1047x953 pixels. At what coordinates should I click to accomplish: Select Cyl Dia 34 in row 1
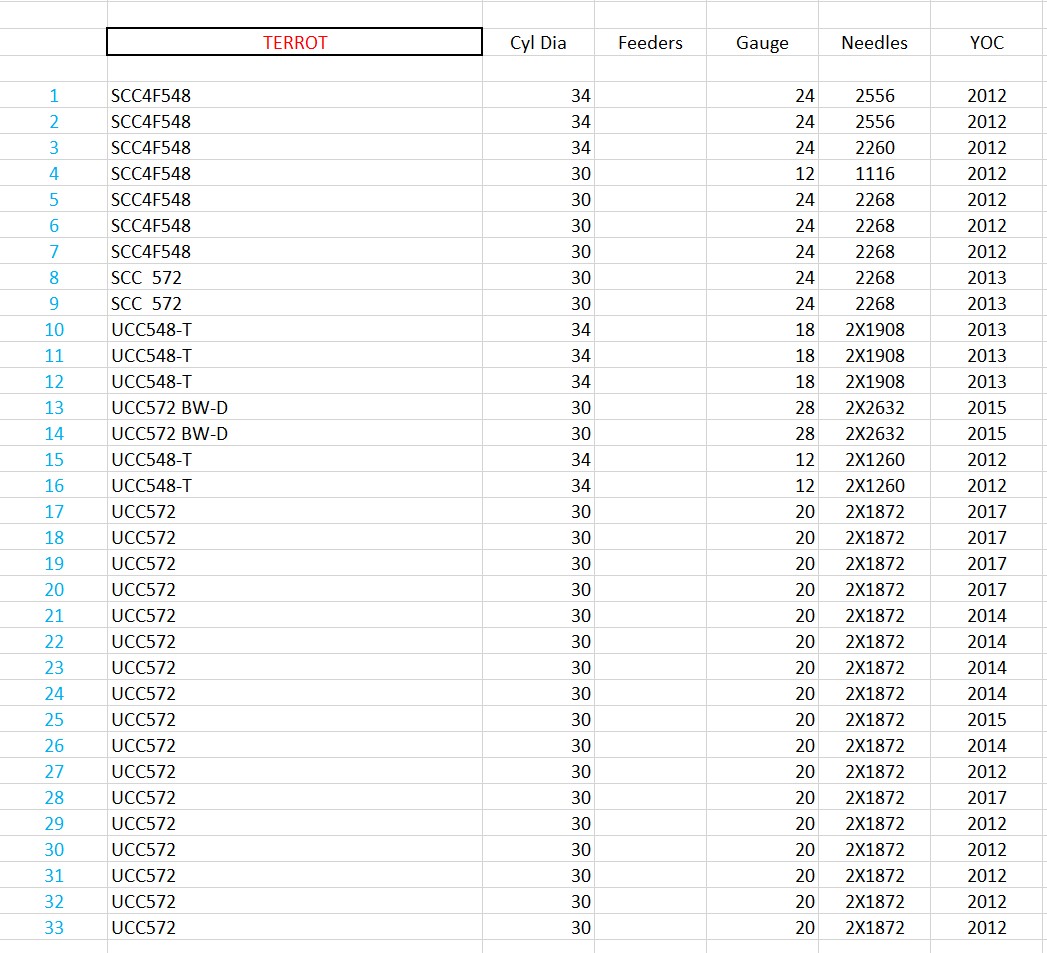538,96
